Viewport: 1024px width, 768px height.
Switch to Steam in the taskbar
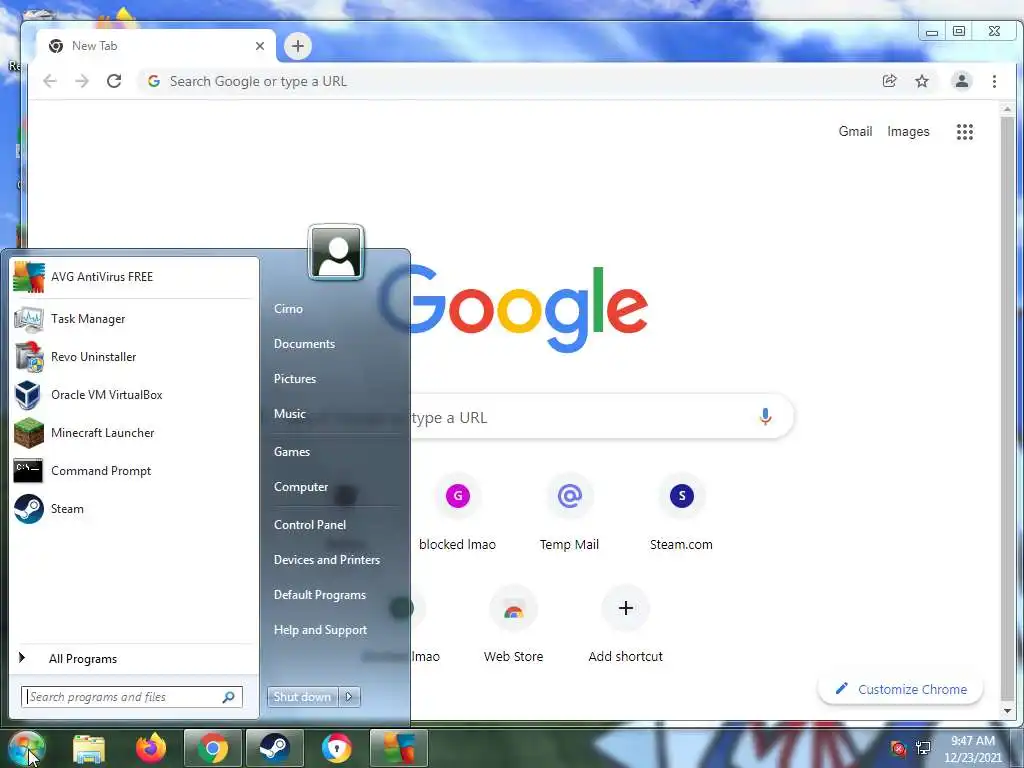(x=274, y=748)
